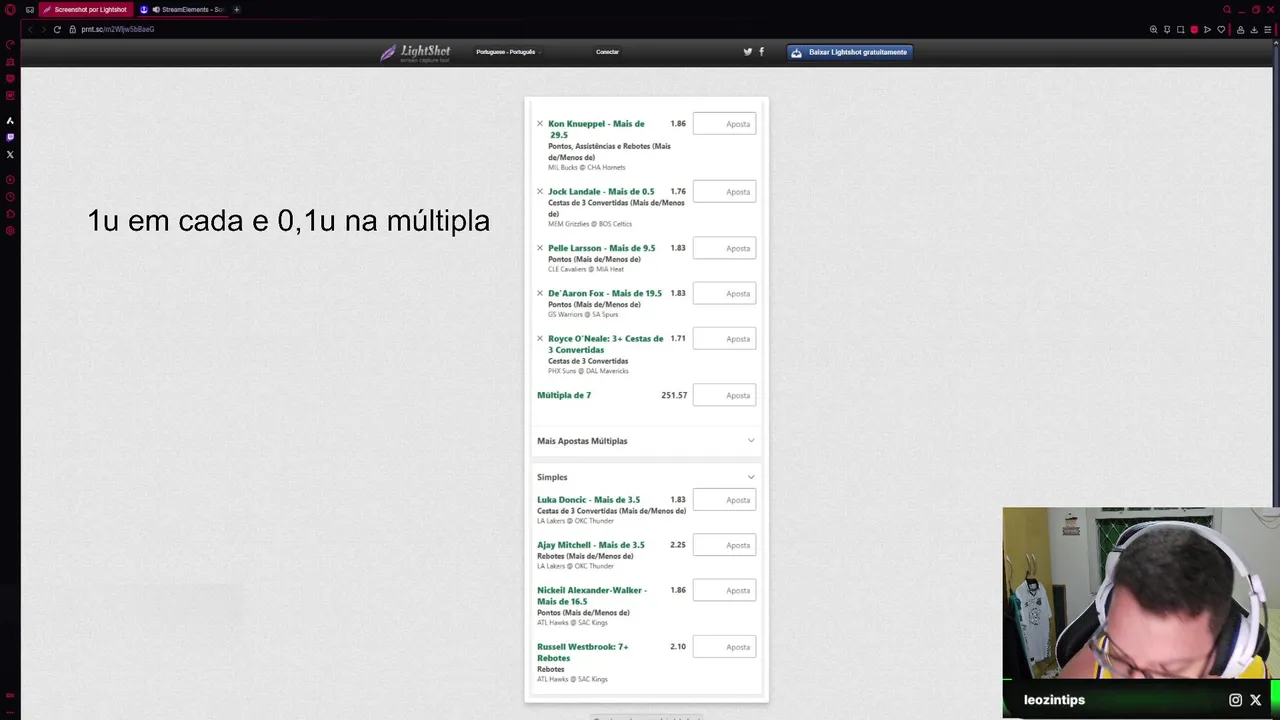Switch to the Screenshot por Lightshot tab
The width and height of the screenshot is (1280, 720).
[86, 9]
